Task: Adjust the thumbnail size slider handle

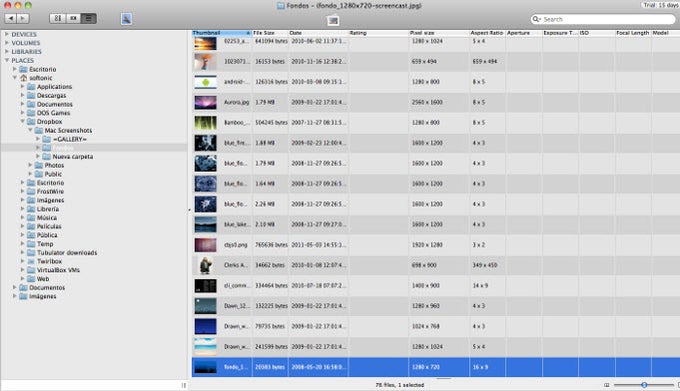Action: tap(644, 384)
